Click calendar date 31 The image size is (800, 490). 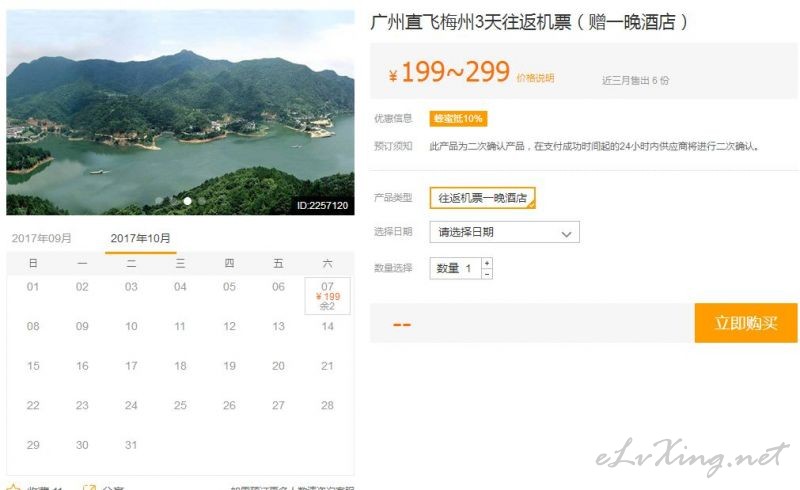131,445
